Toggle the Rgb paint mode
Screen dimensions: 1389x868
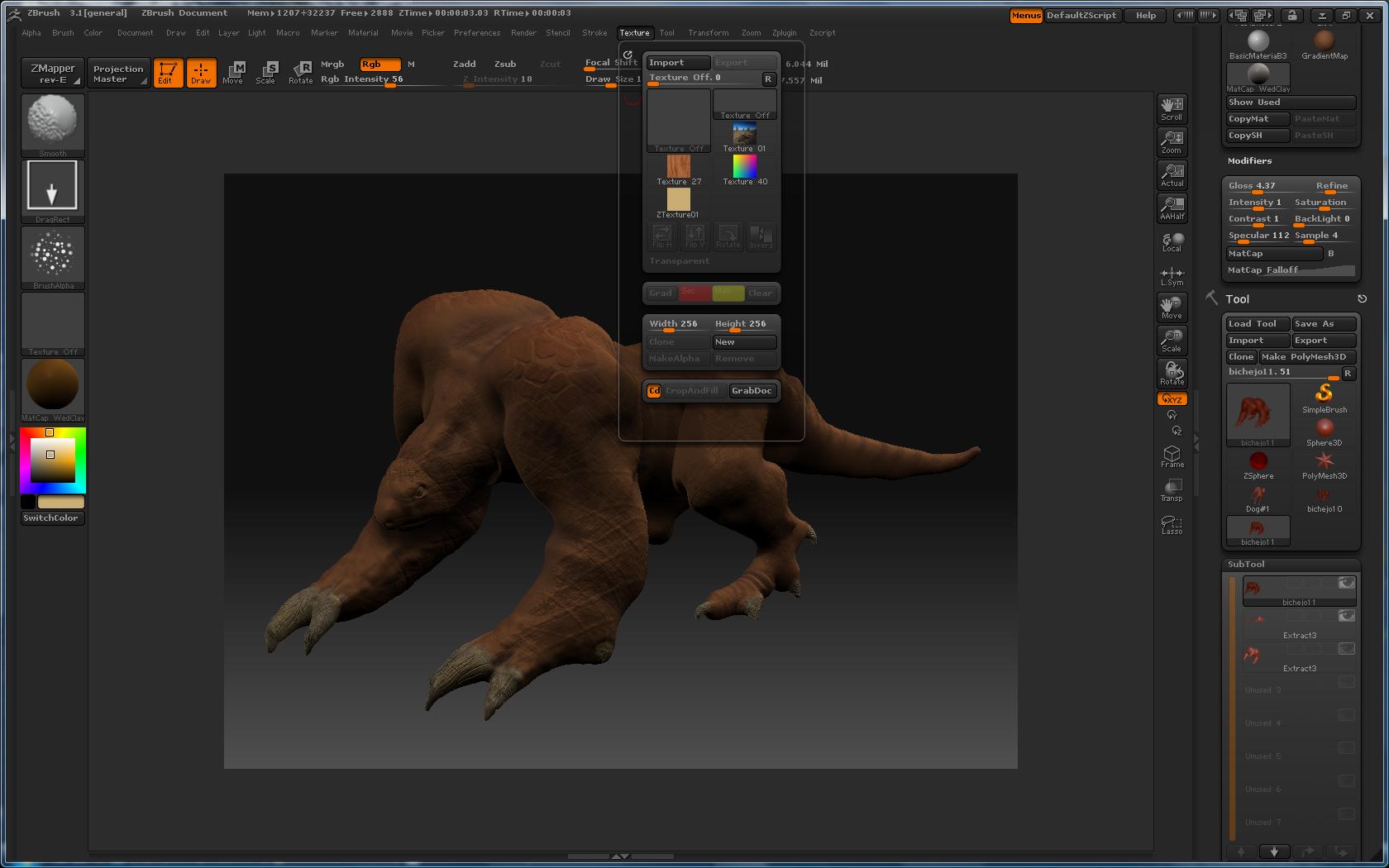[379, 64]
